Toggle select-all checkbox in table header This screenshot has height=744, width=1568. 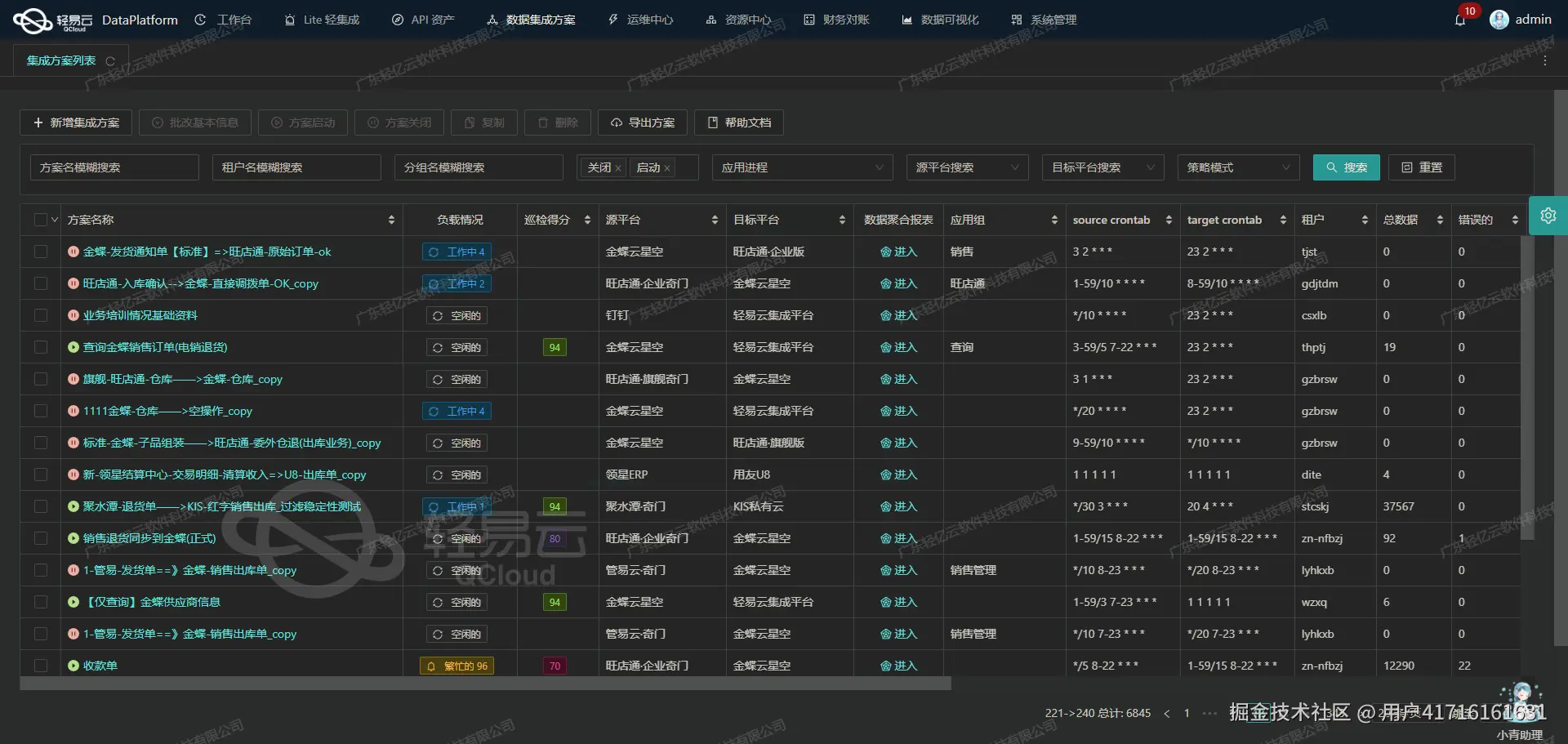[x=41, y=220]
